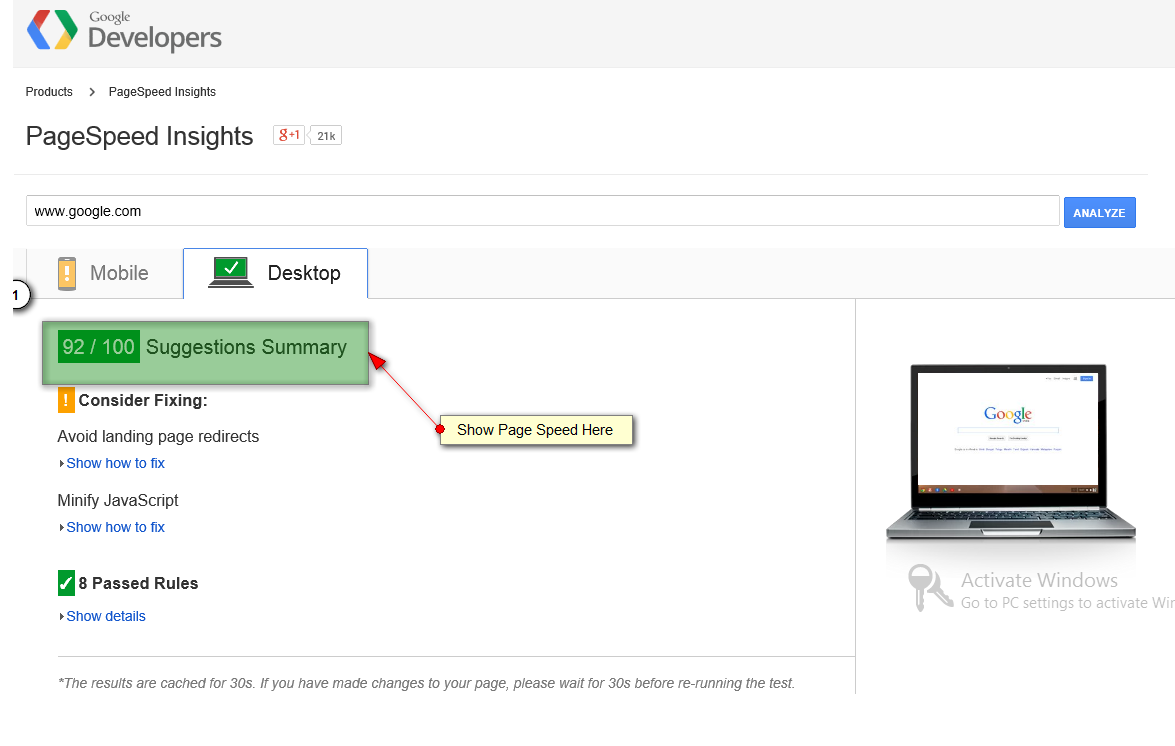The height and width of the screenshot is (746, 1175).
Task: Click the PageSpeed Insights page title
Action: point(139,136)
